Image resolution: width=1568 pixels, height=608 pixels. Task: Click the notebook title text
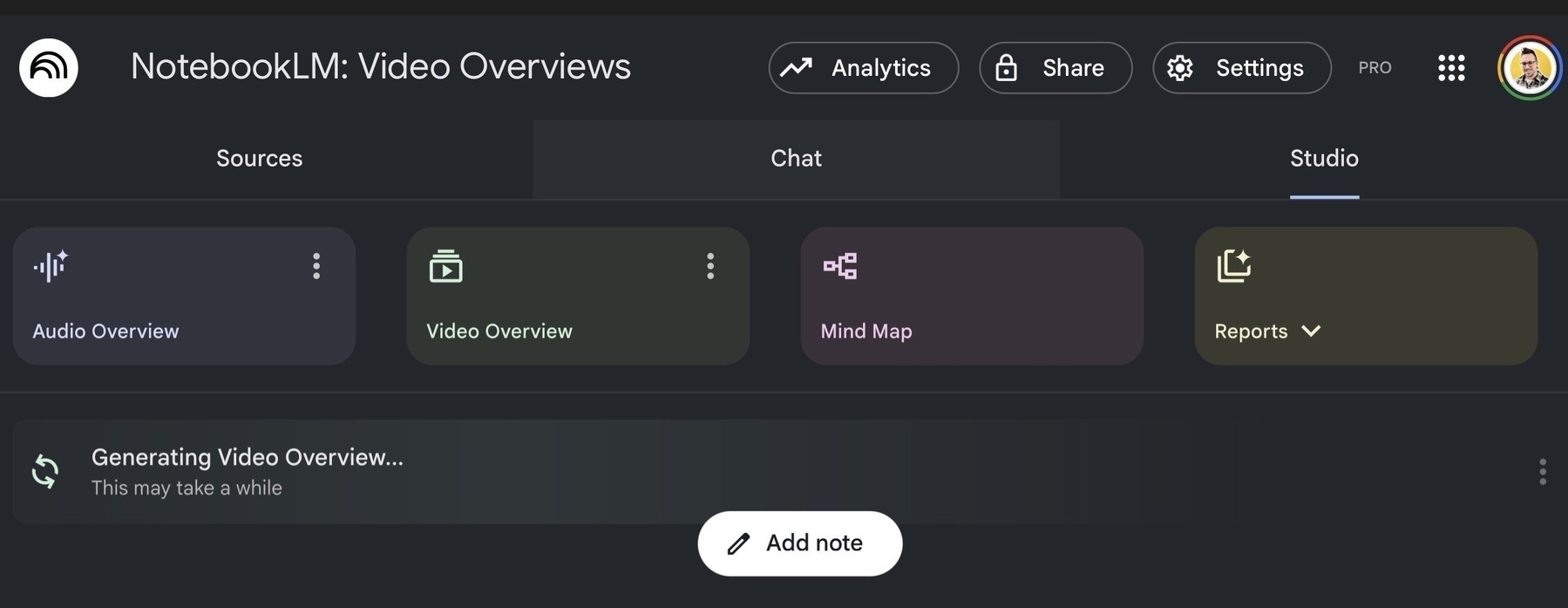coord(380,67)
